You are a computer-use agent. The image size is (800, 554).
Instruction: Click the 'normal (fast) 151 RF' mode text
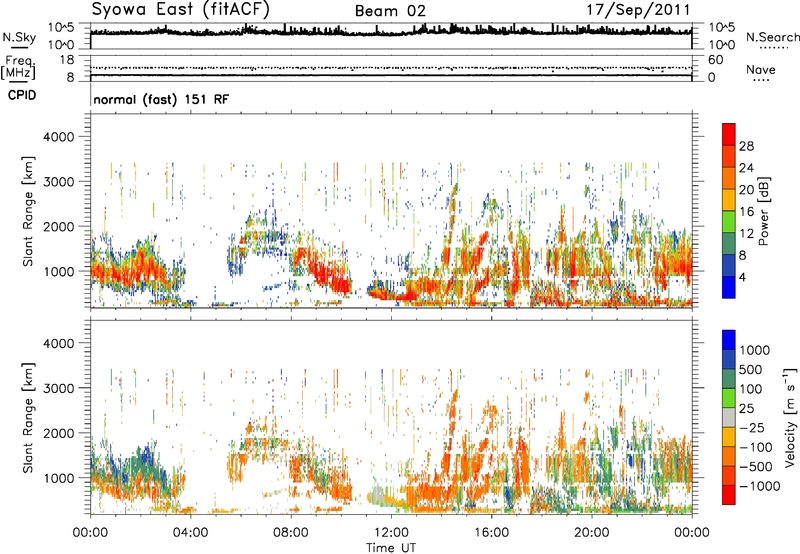161,99
